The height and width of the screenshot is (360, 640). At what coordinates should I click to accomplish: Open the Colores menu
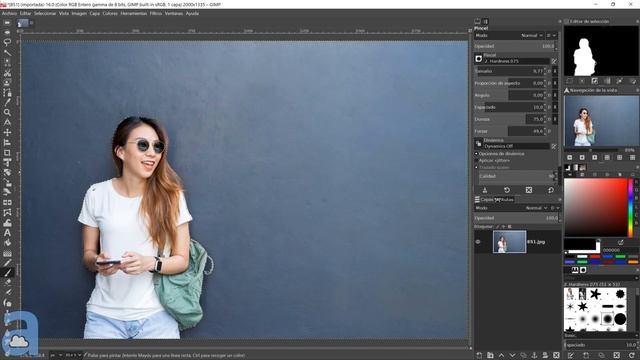pyautogui.click(x=110, y=13)
